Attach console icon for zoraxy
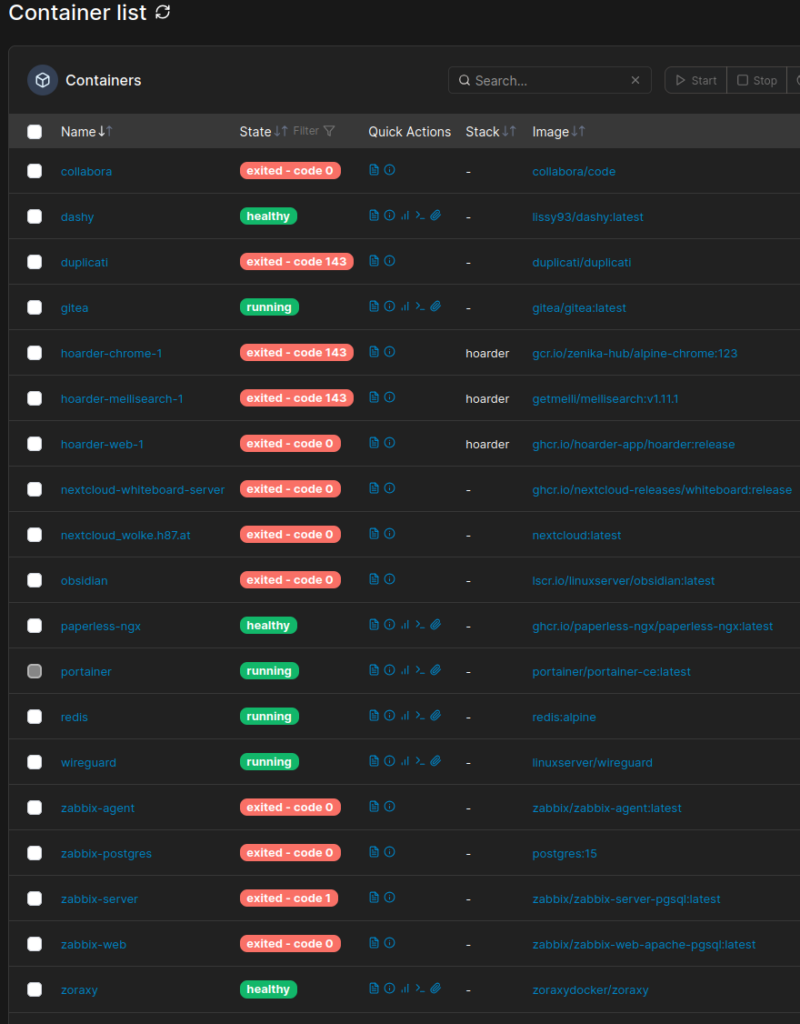 pos(436,989)
